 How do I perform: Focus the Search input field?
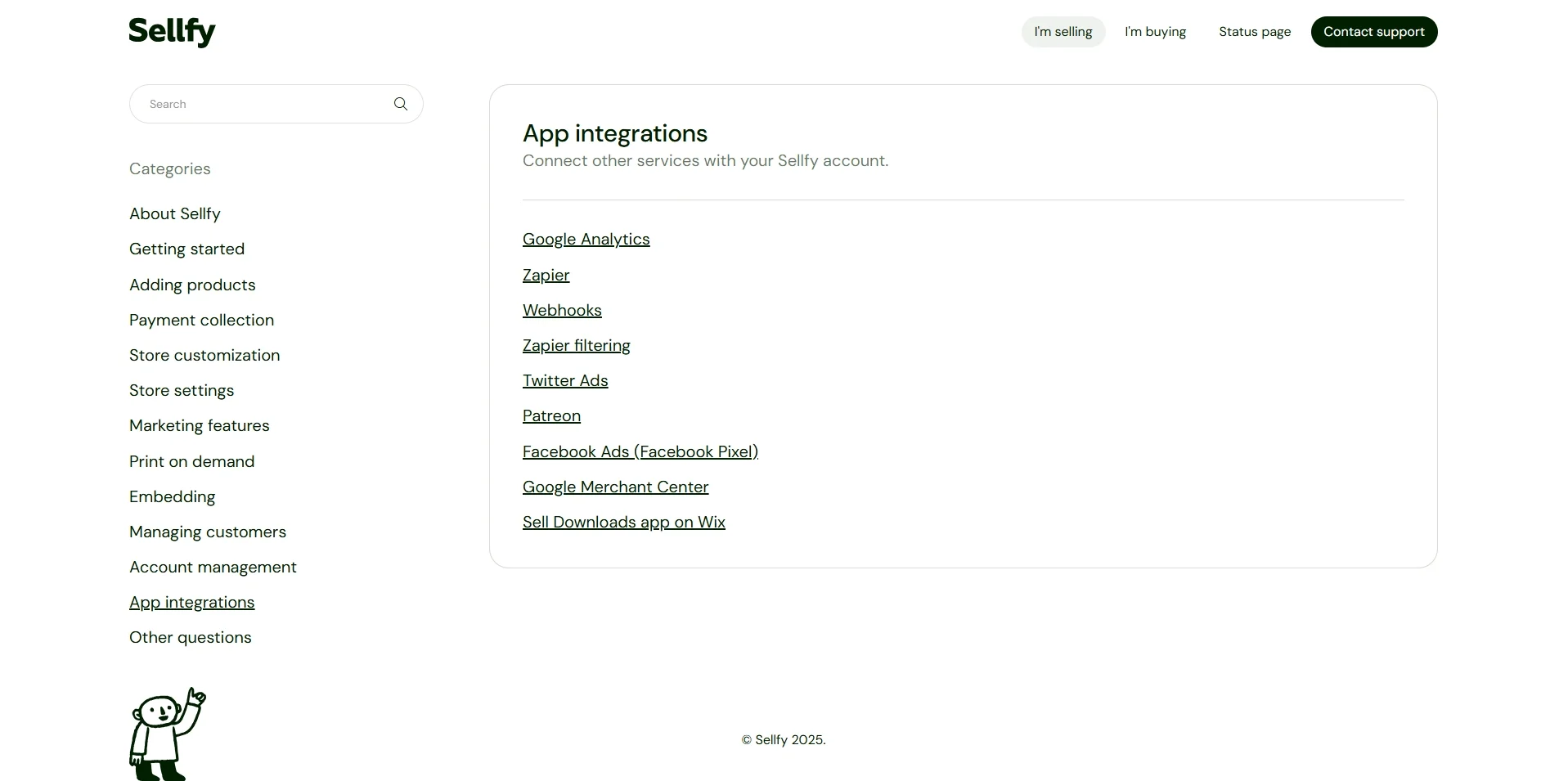[x=276, y=104]
